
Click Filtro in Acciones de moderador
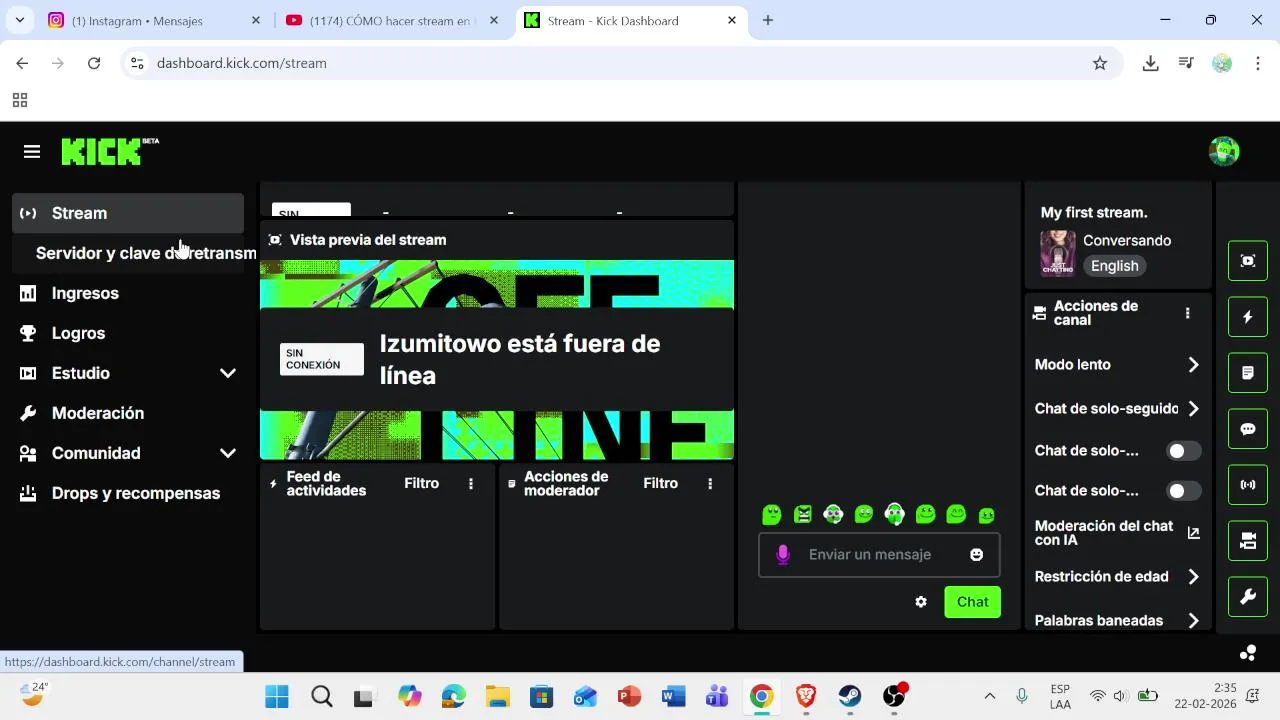coord(660,484)
